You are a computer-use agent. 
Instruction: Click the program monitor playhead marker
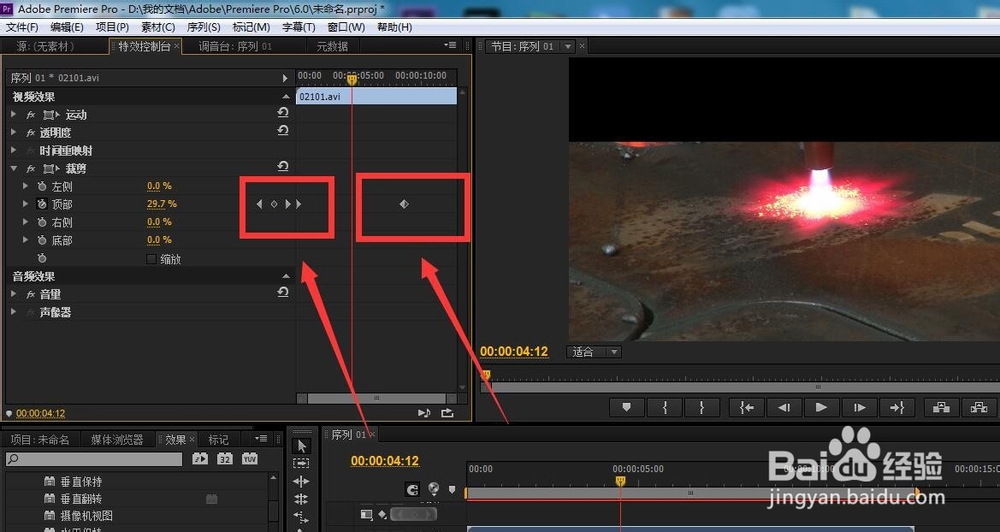[x=485, y=375]
